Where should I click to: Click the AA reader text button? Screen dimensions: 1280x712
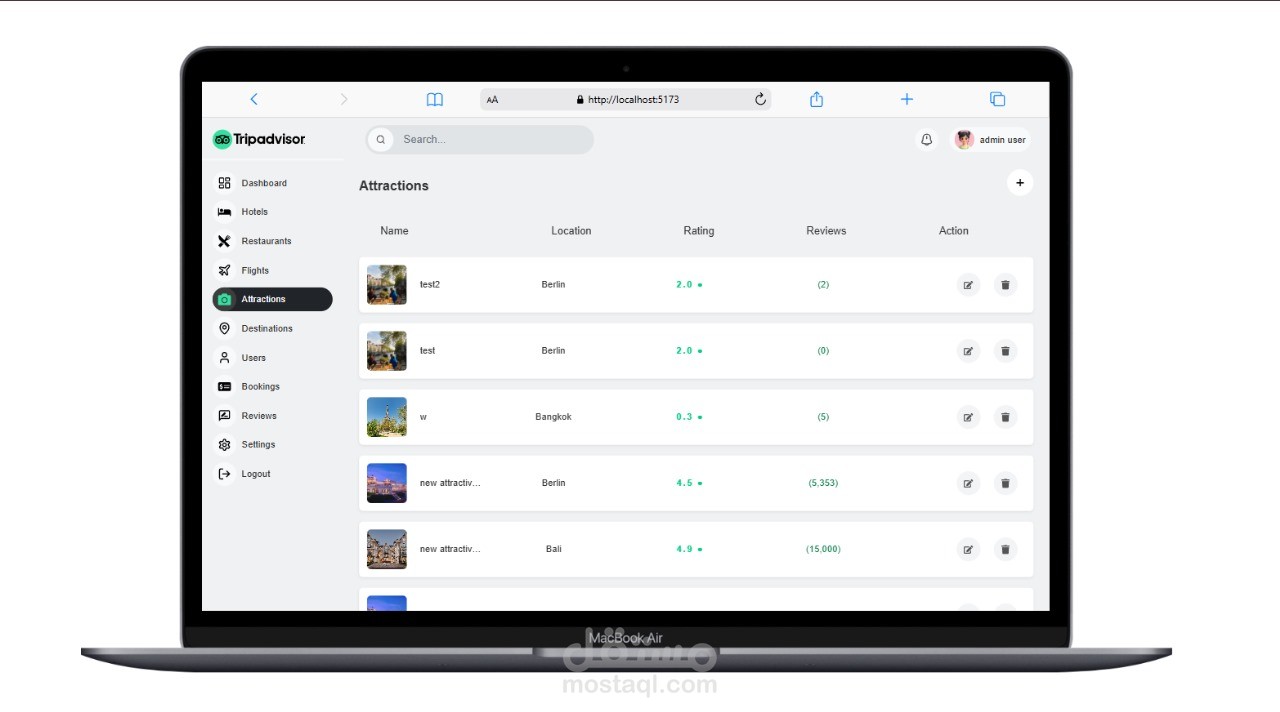492,100
